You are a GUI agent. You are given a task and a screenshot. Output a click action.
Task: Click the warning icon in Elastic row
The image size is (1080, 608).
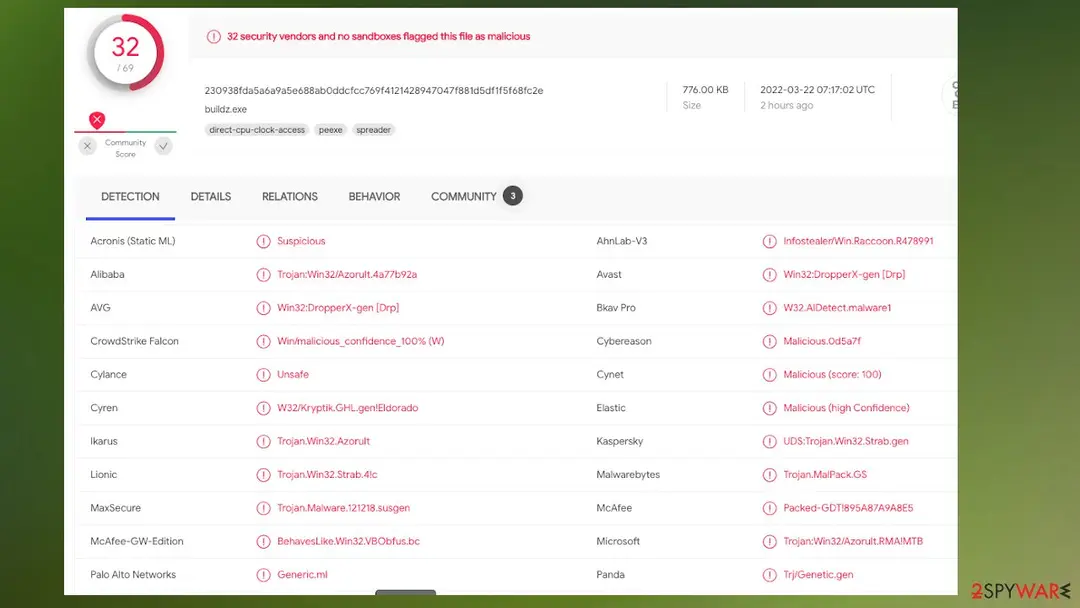(x=769, y=408)
